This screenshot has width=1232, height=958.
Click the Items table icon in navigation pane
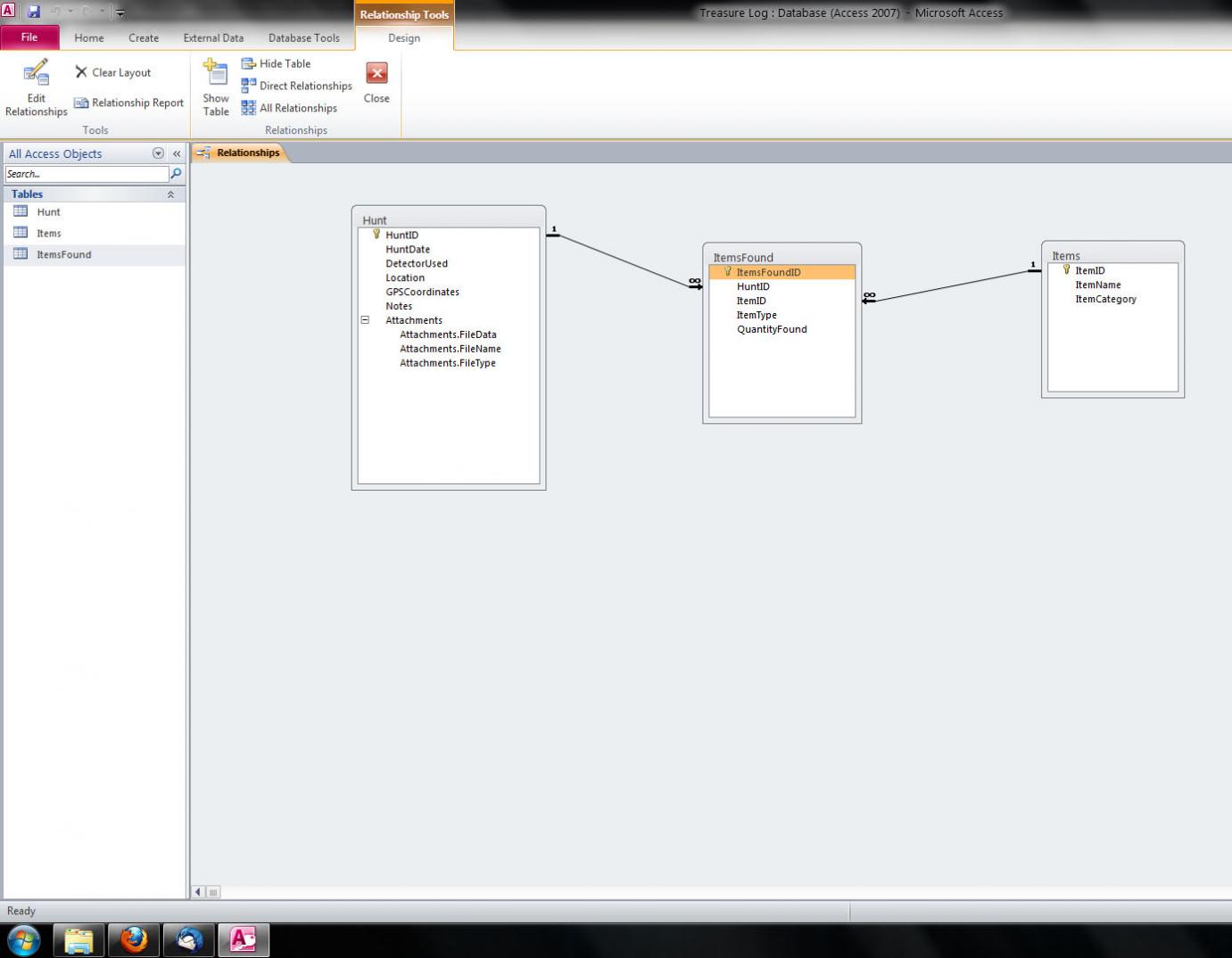click(x=21, y=233)
